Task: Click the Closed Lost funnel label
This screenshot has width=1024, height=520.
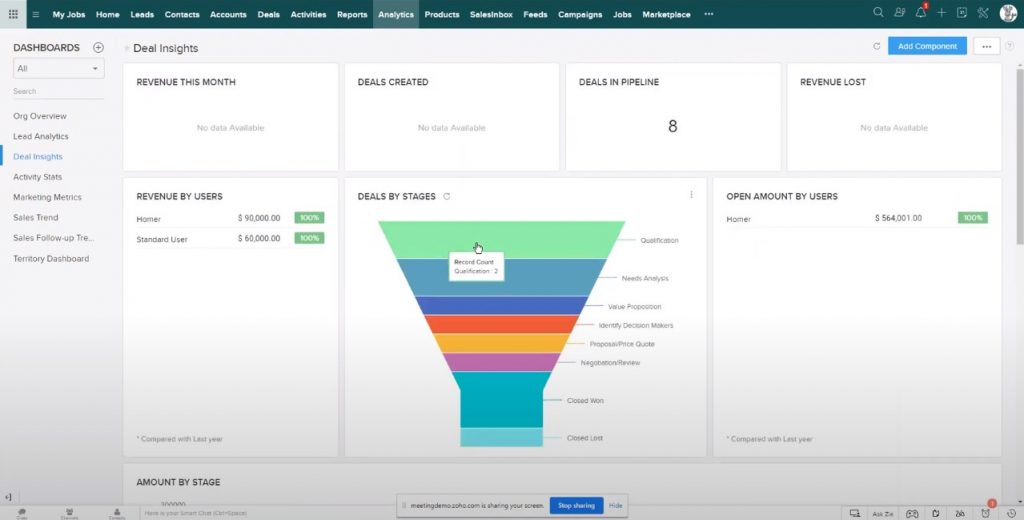Action: pyautogui.click(x=584, y=438)
